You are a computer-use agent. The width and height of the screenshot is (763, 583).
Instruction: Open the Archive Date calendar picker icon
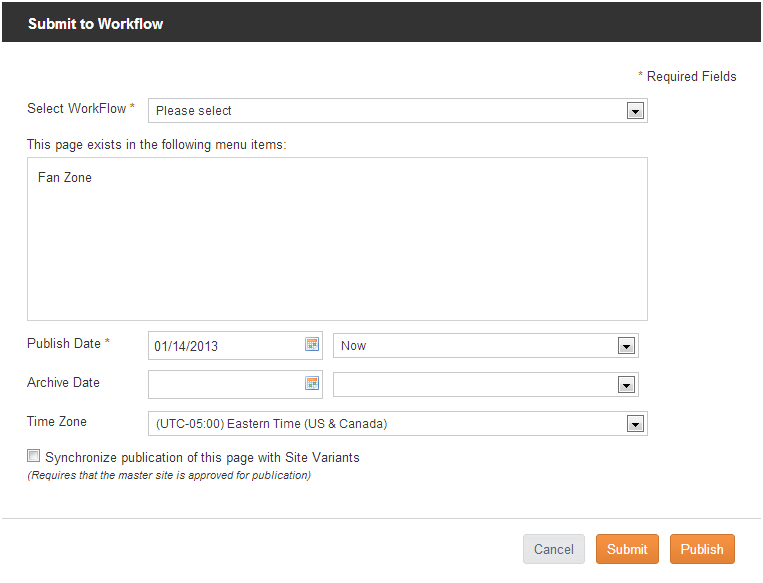pos(312,383)
